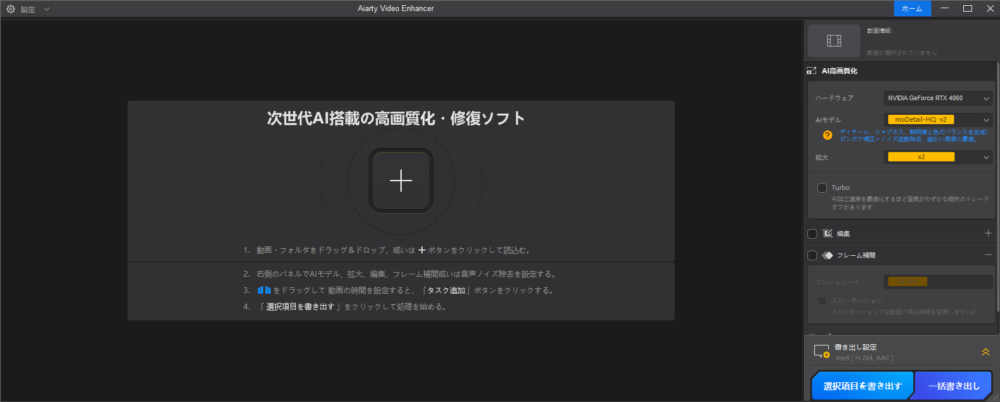Enable the 編集 section checkbox
Image resolution: width=1000 pixels, height=402 pixels.
point(812,234)
